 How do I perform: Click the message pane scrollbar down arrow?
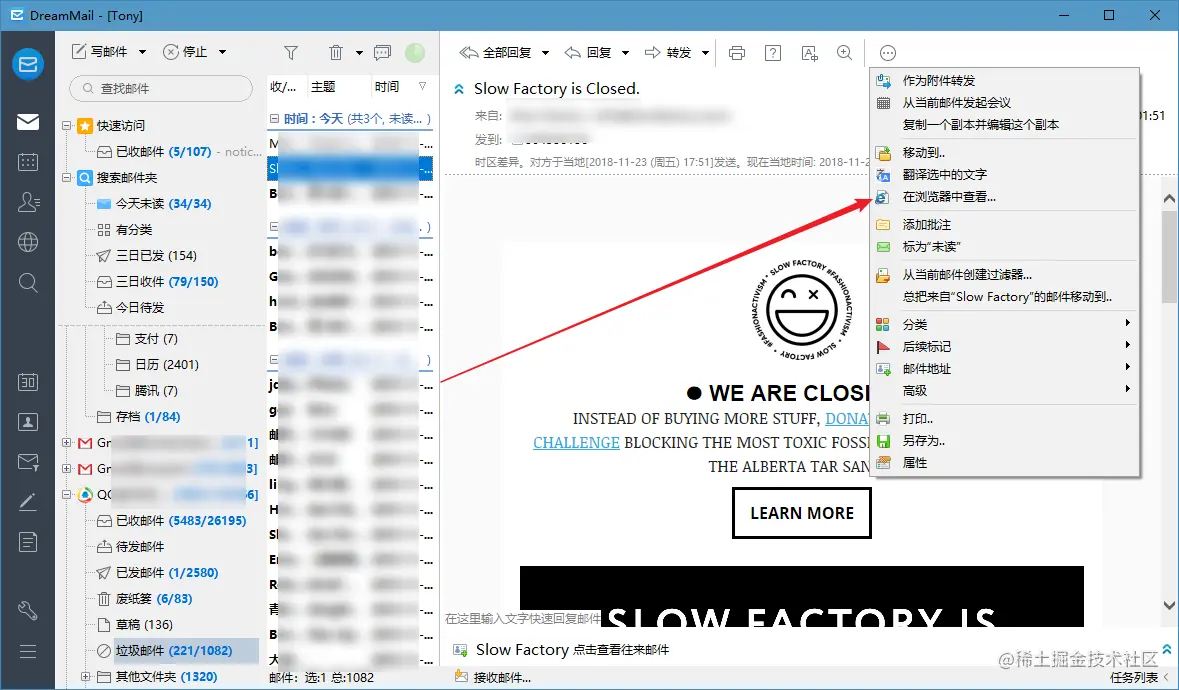[1168, 605]
